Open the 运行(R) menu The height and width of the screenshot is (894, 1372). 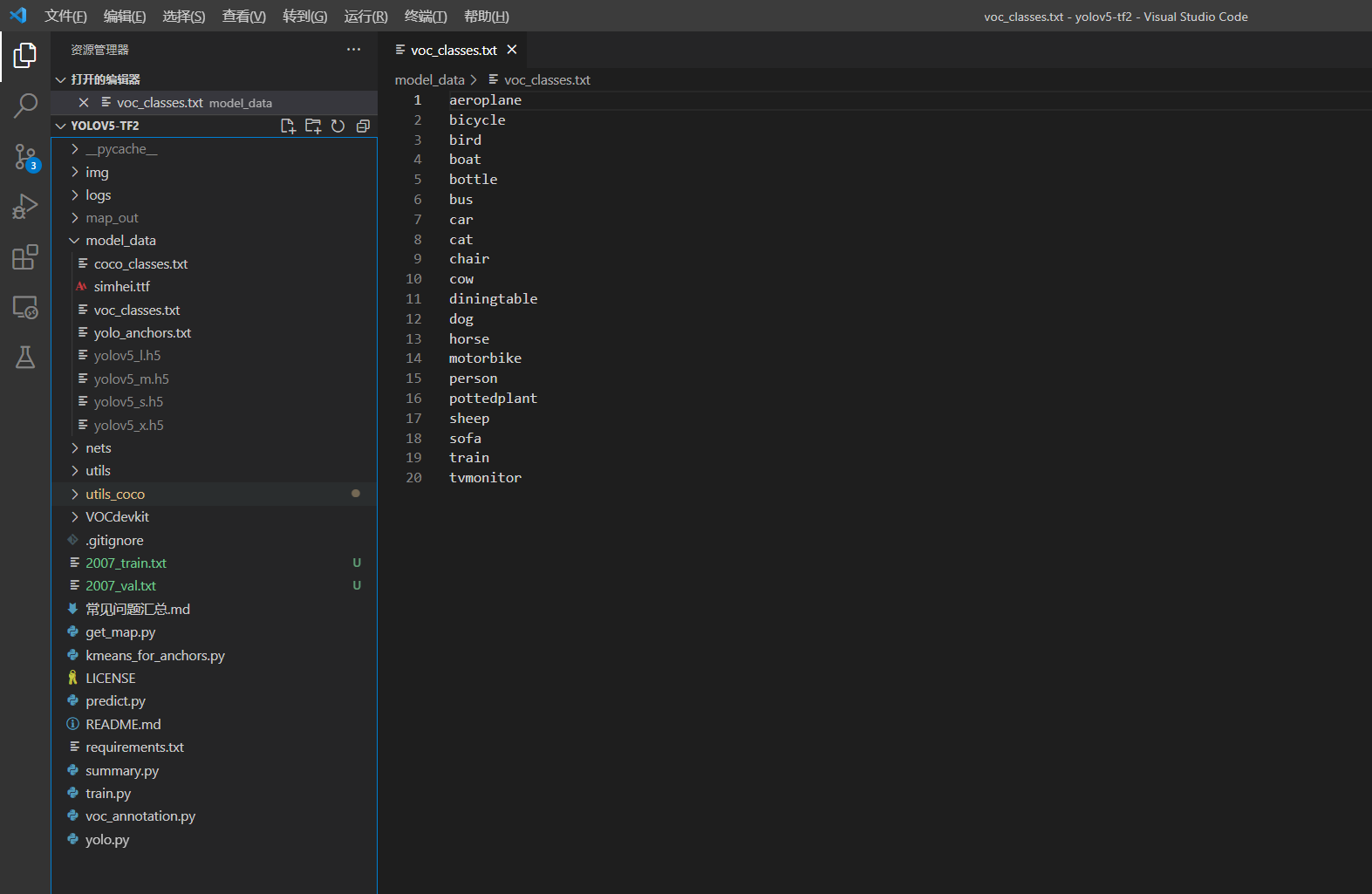click(x=366, y=16)
